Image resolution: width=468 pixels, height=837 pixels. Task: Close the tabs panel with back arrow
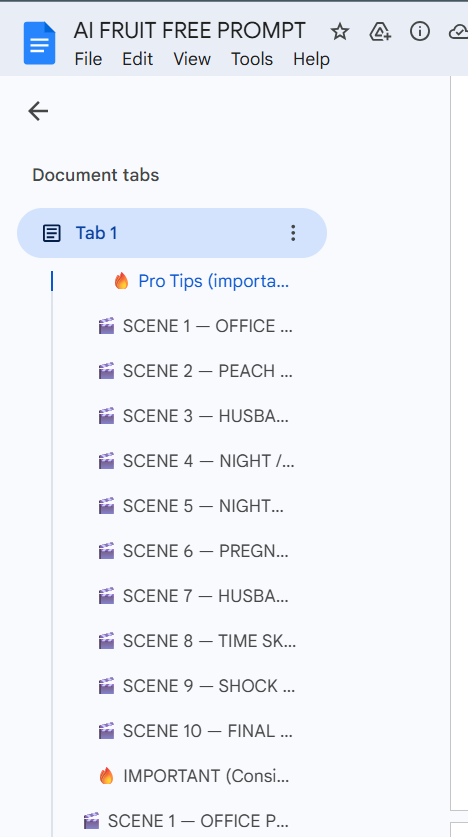pos(38,111)
